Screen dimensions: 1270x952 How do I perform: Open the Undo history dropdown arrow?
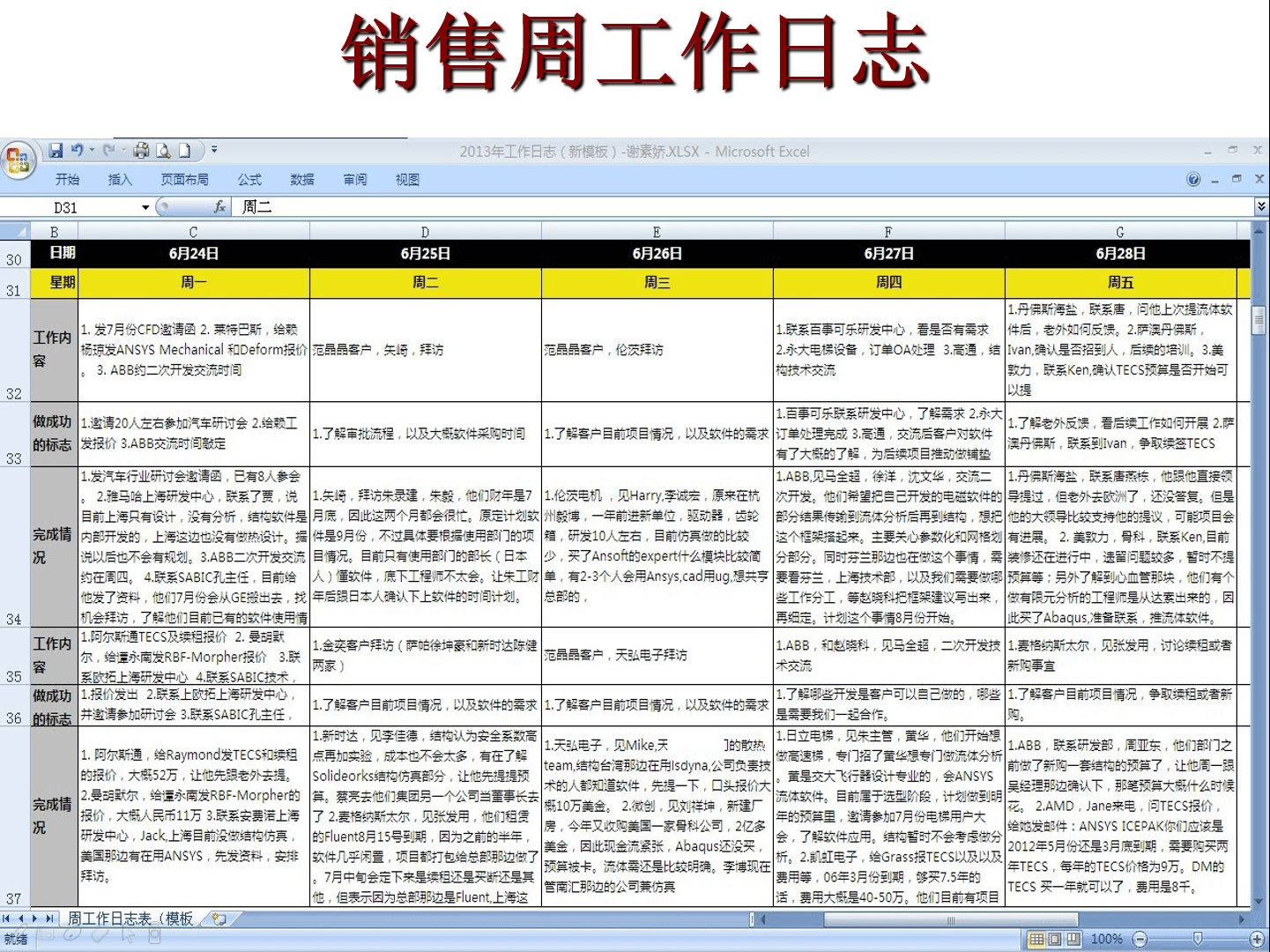tap(92, 151)
